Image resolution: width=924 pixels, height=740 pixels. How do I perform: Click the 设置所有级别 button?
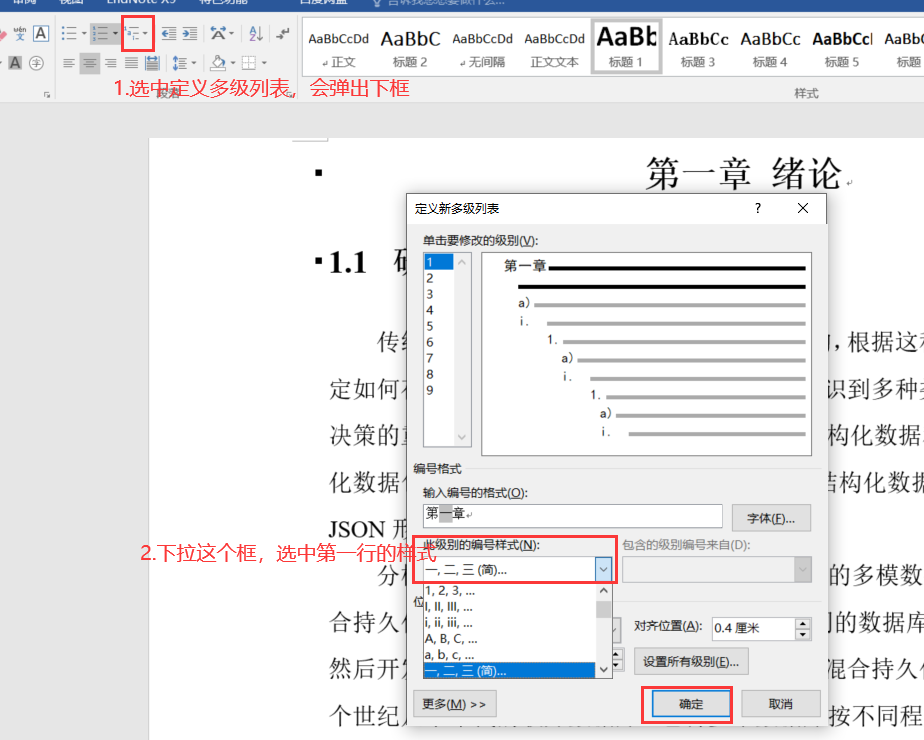pos(693,661)
